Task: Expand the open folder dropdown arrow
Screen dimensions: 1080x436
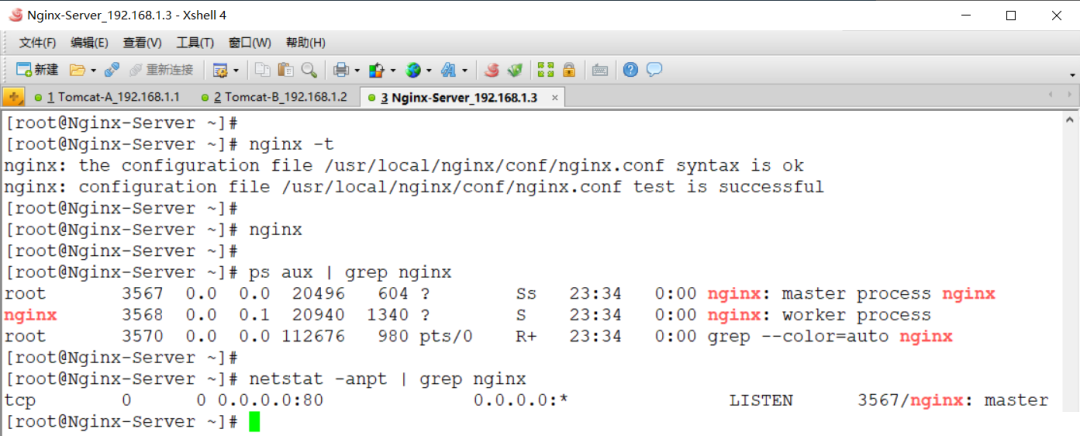Action: coord(93,70)
